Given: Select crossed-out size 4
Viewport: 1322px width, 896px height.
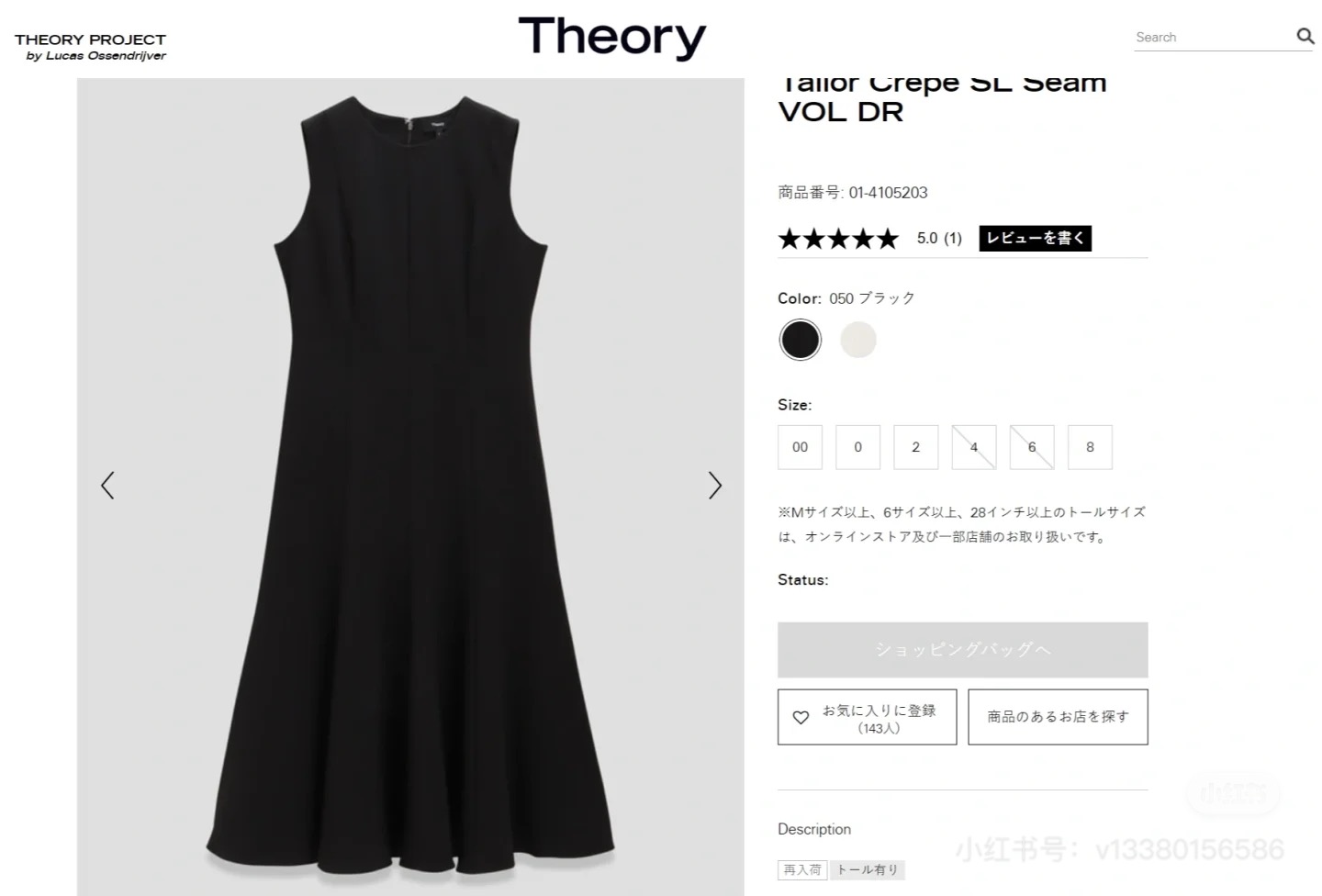Looking at the screenshot, I should click(974, 447).
